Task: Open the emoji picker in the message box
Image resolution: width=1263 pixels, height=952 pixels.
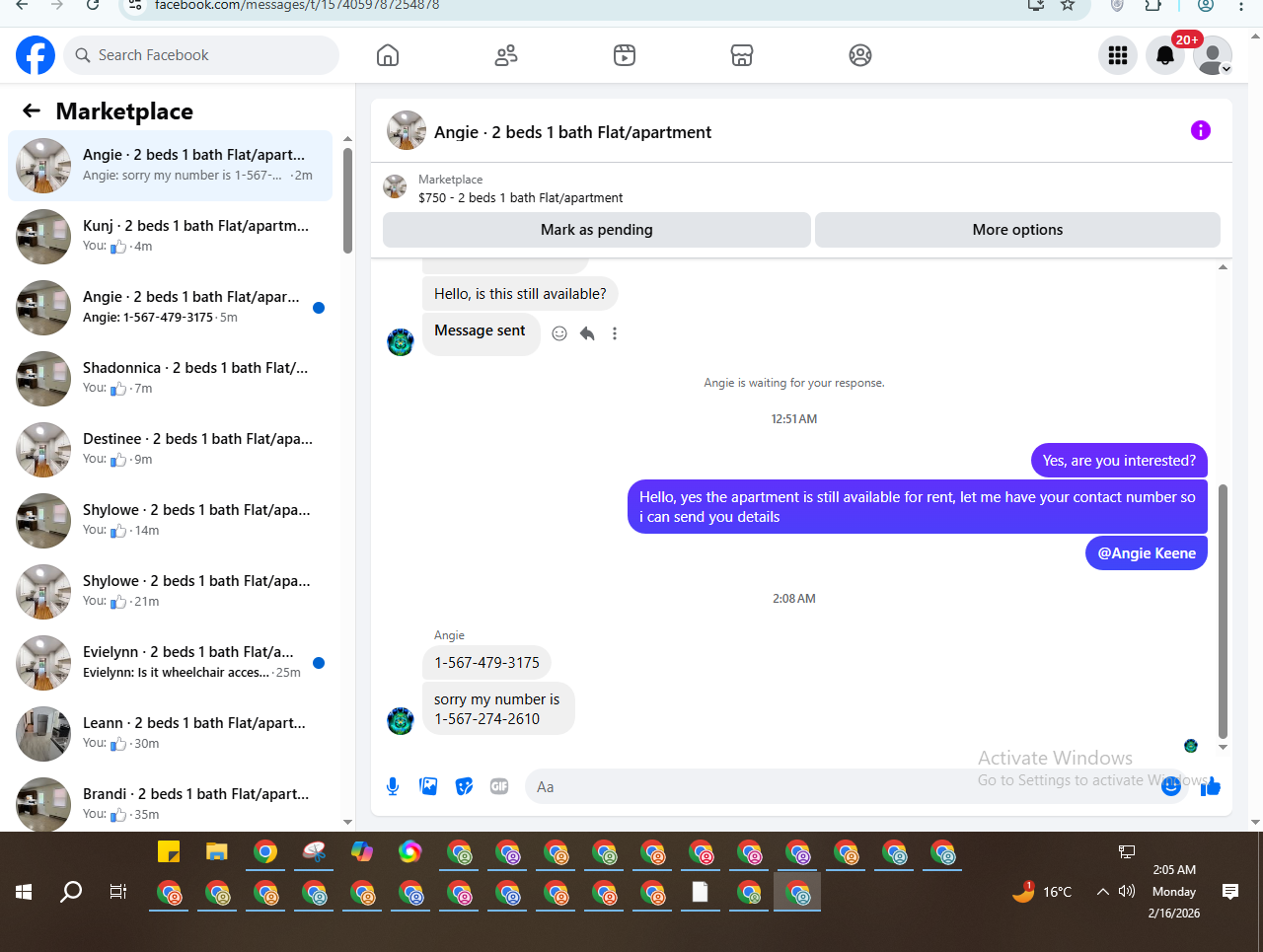Action: [x=1171, y=786]
